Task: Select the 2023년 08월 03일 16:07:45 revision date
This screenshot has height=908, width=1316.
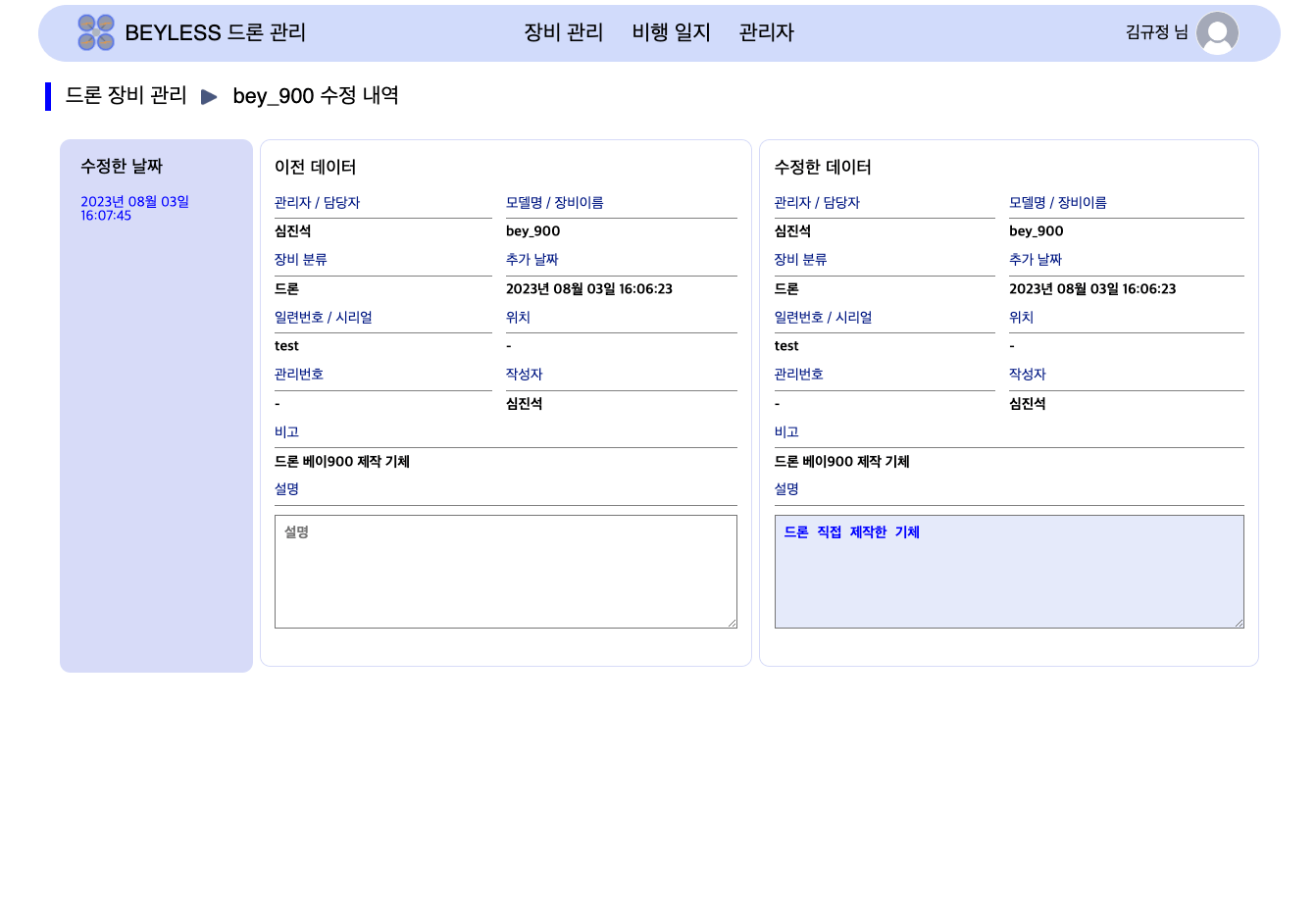Action: [134, 208]
